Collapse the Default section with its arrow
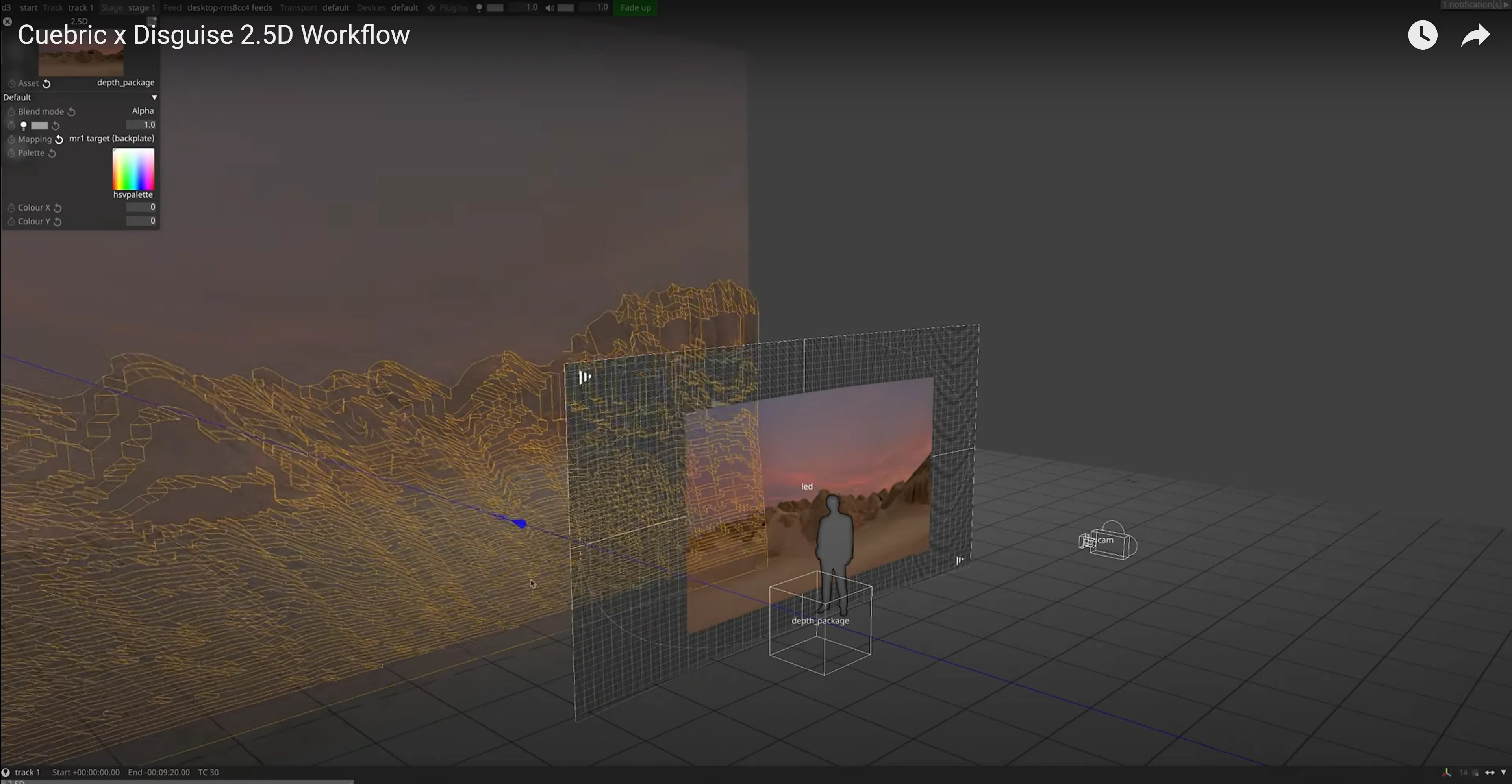The image size is (1512, 784). tap(154, 98)
